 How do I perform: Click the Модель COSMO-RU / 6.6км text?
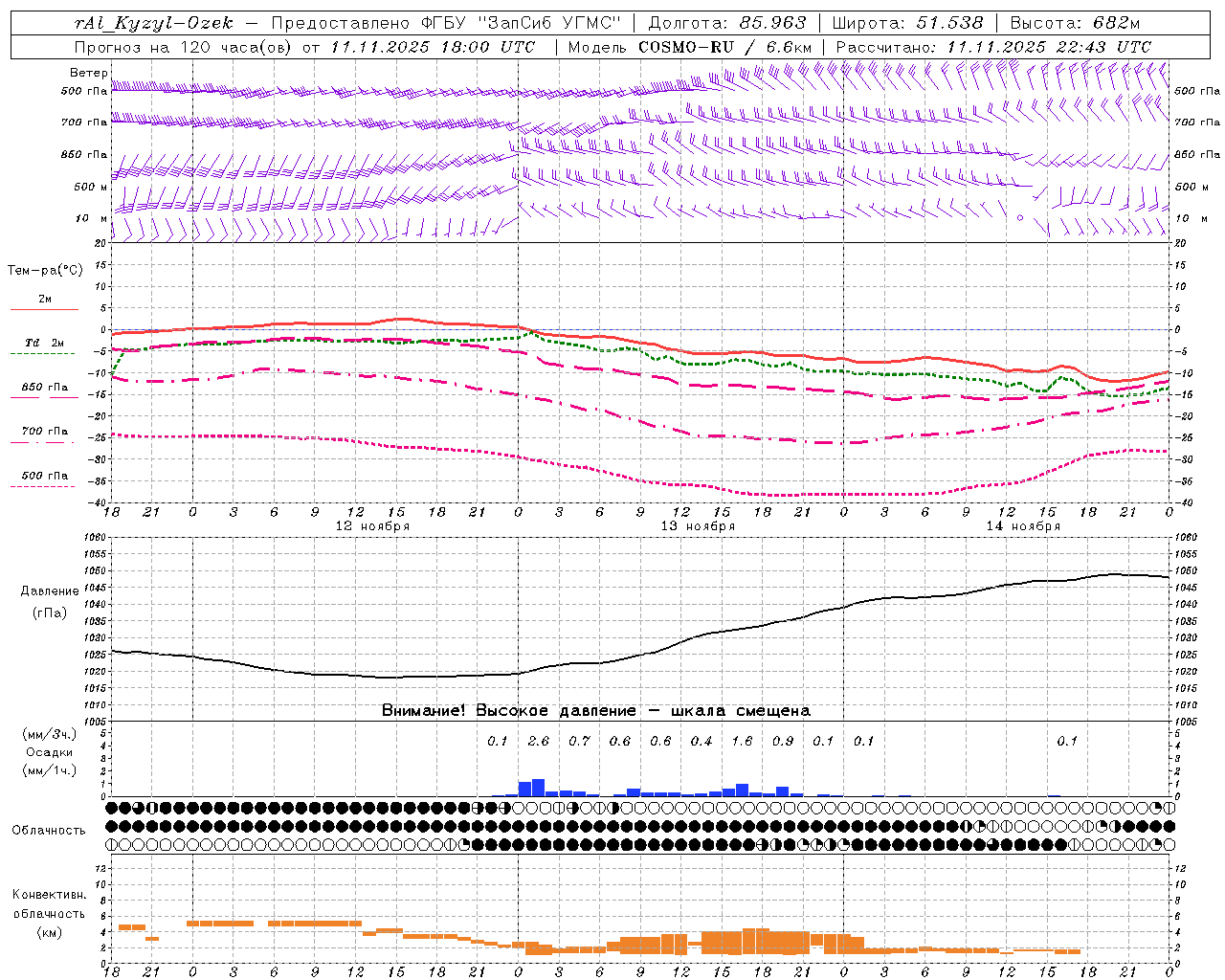click(690, 47)
